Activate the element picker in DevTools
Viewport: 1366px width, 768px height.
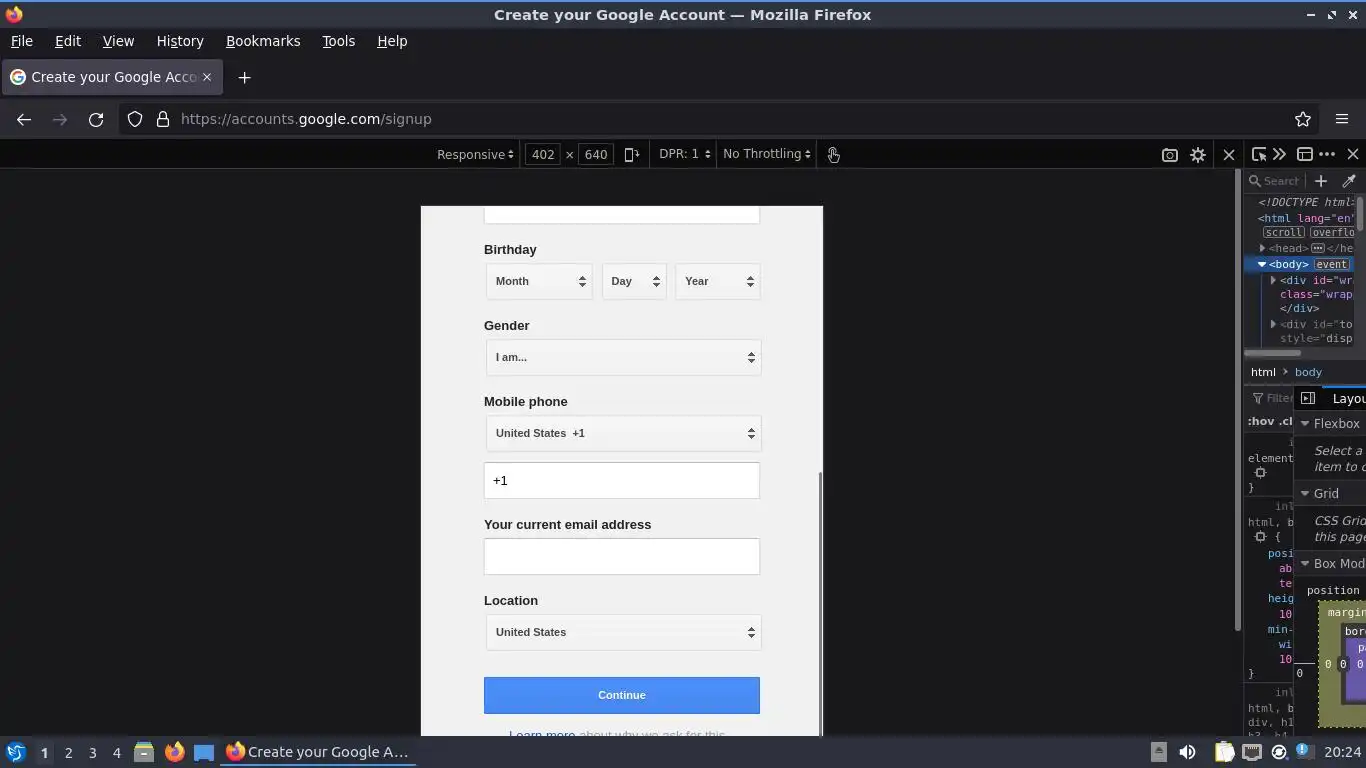point(1259,154)
